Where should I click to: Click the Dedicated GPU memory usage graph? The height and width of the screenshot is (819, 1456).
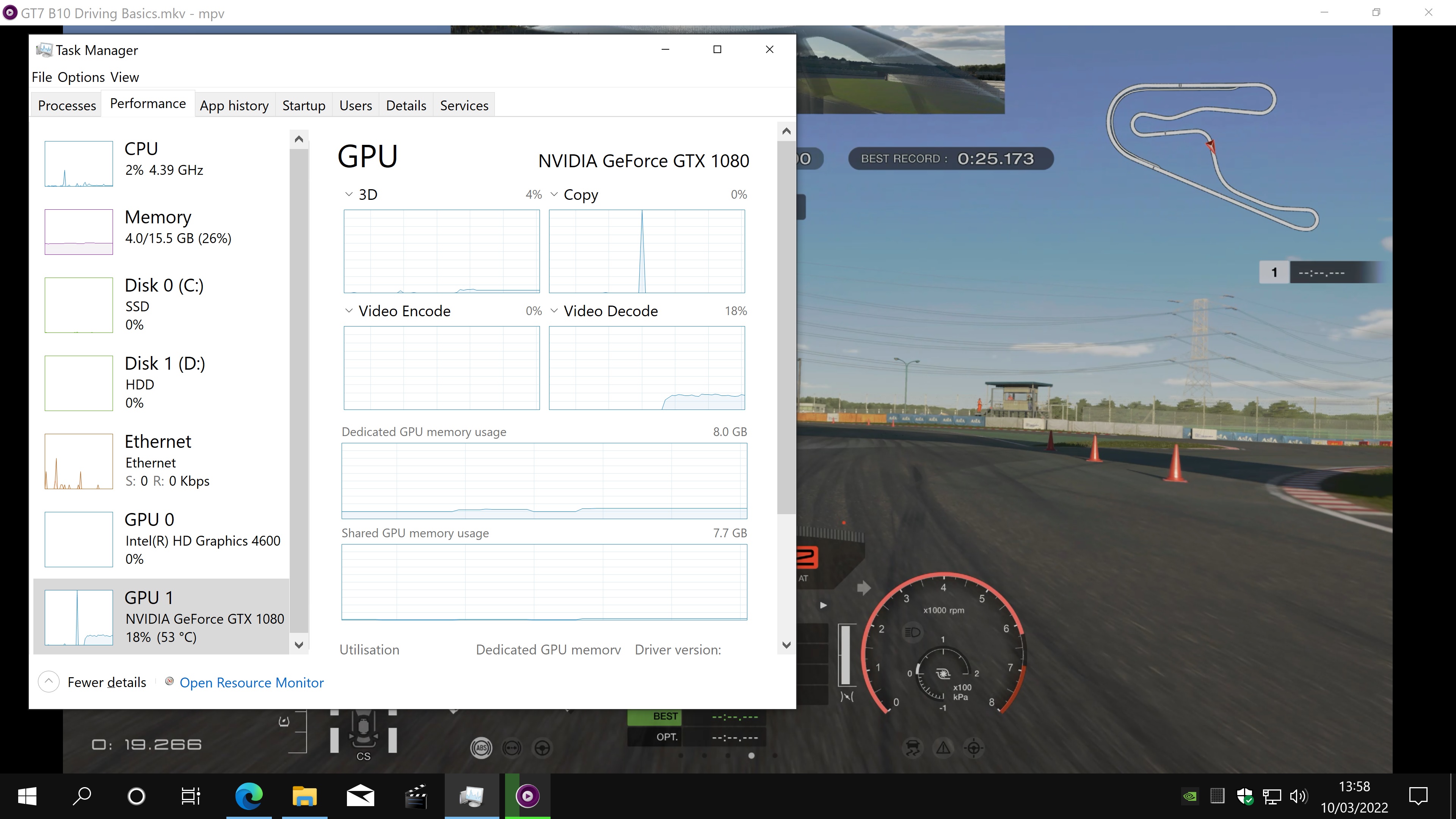coord(544,480)
